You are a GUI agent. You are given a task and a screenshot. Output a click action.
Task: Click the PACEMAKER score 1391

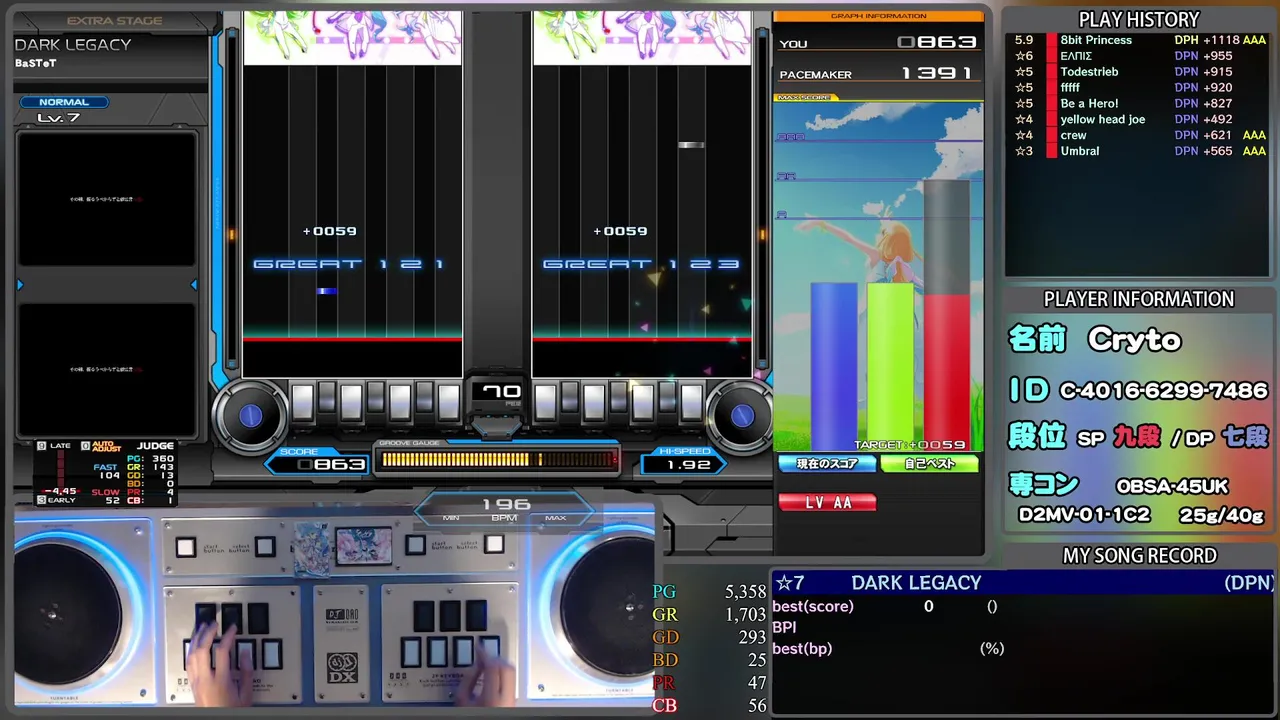click(936, 74)
